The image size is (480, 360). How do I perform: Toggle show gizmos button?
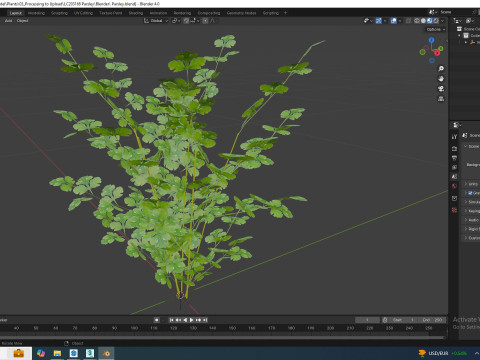coord(379,21)
